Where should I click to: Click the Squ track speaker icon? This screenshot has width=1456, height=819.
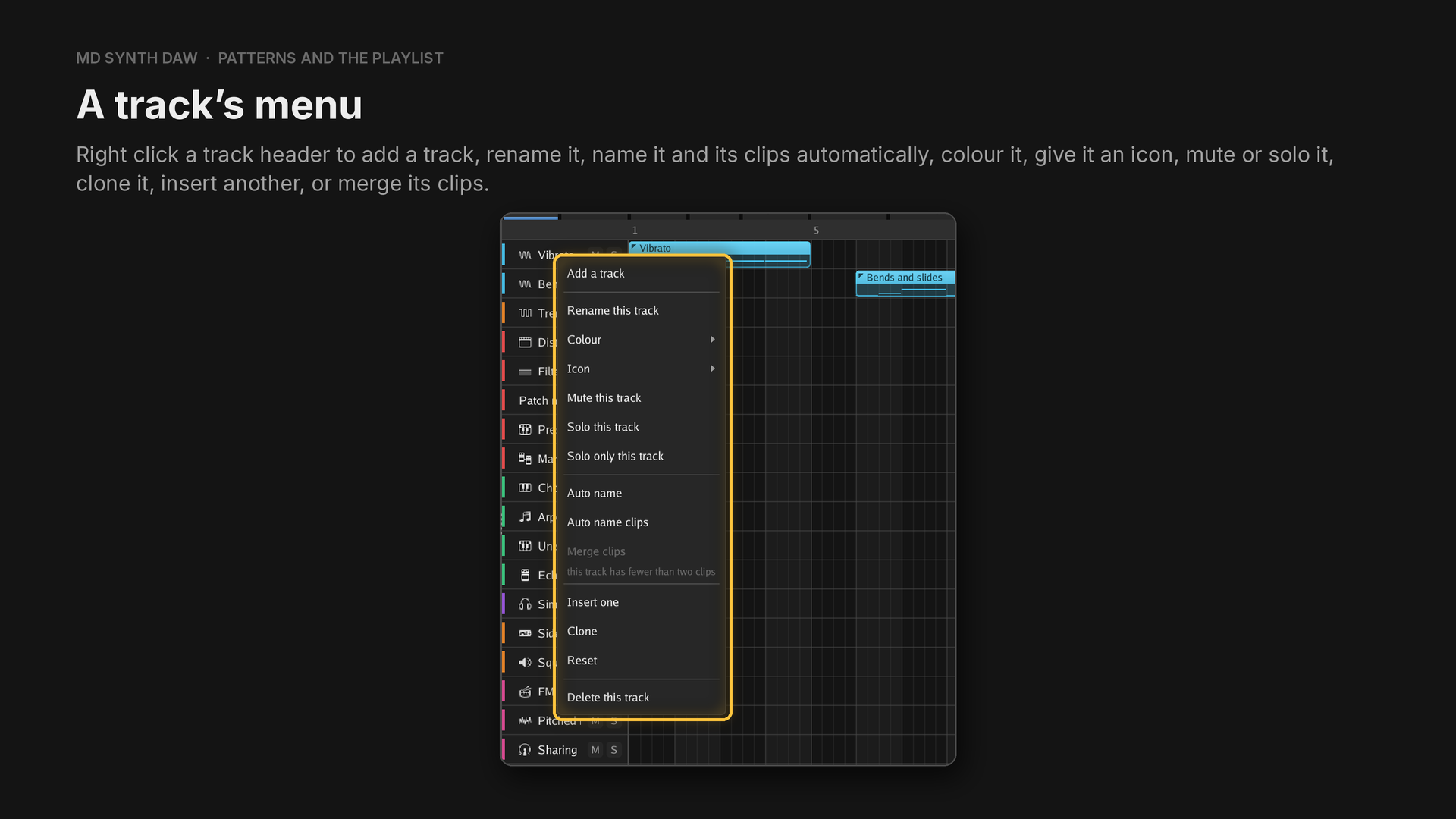525,662
